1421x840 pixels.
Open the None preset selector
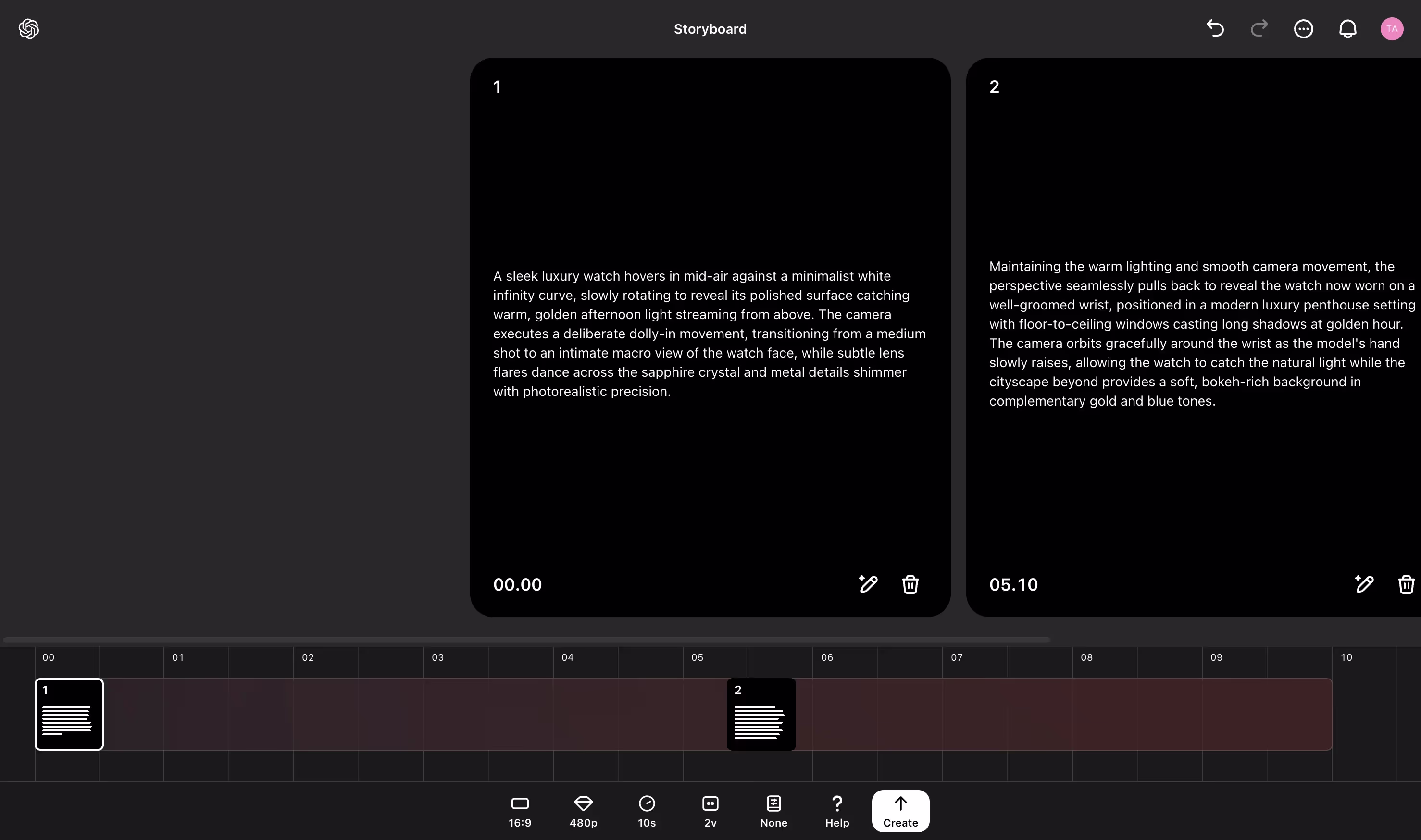tap(773, 811)
